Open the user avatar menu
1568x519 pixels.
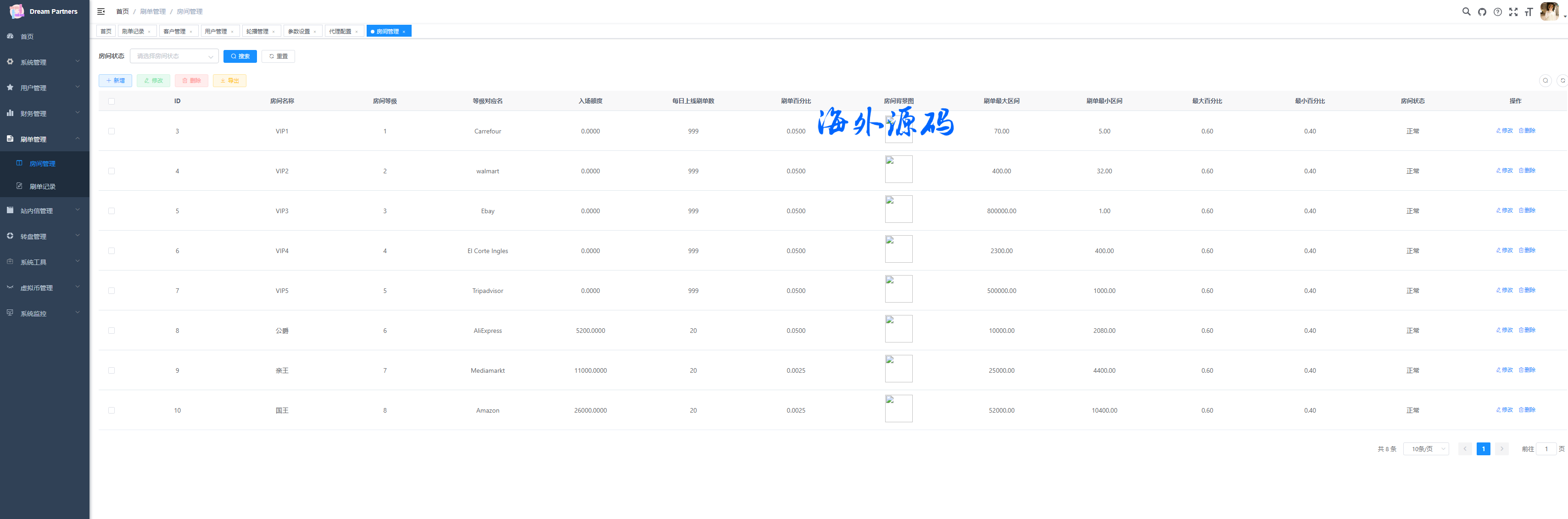click(1549, 11)
